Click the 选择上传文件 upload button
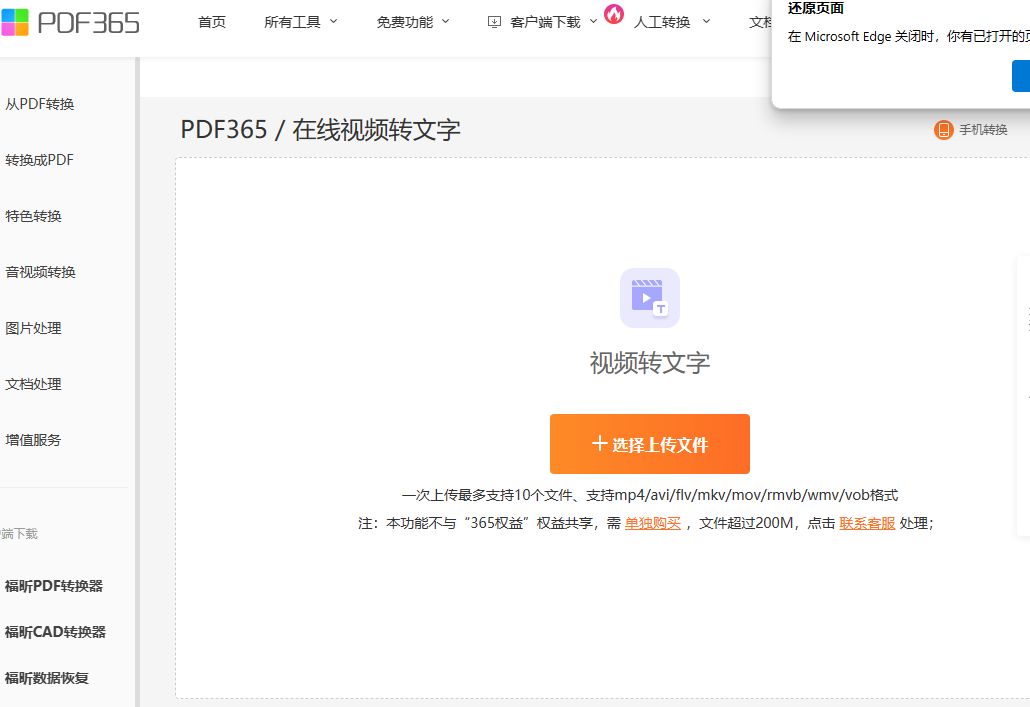This screenshot has width=1030, height=707. pos(650,444)
